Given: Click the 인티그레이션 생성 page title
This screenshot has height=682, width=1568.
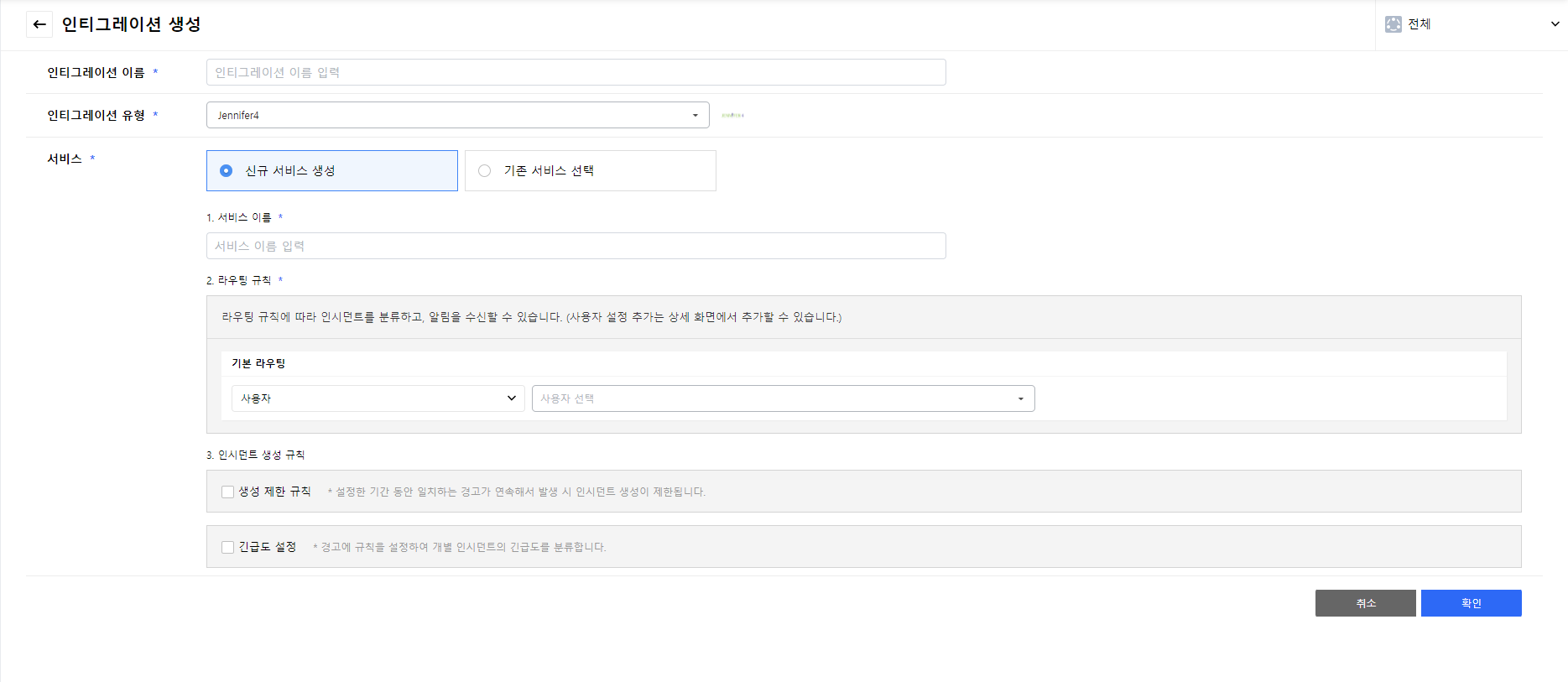Looking at the screenshot, I should tap(131, 24).
